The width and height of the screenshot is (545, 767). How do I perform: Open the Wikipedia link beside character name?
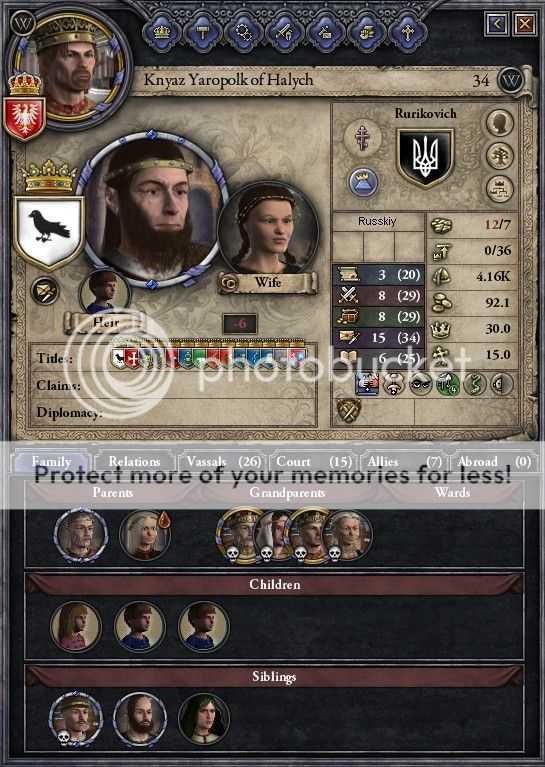(510, 81)
